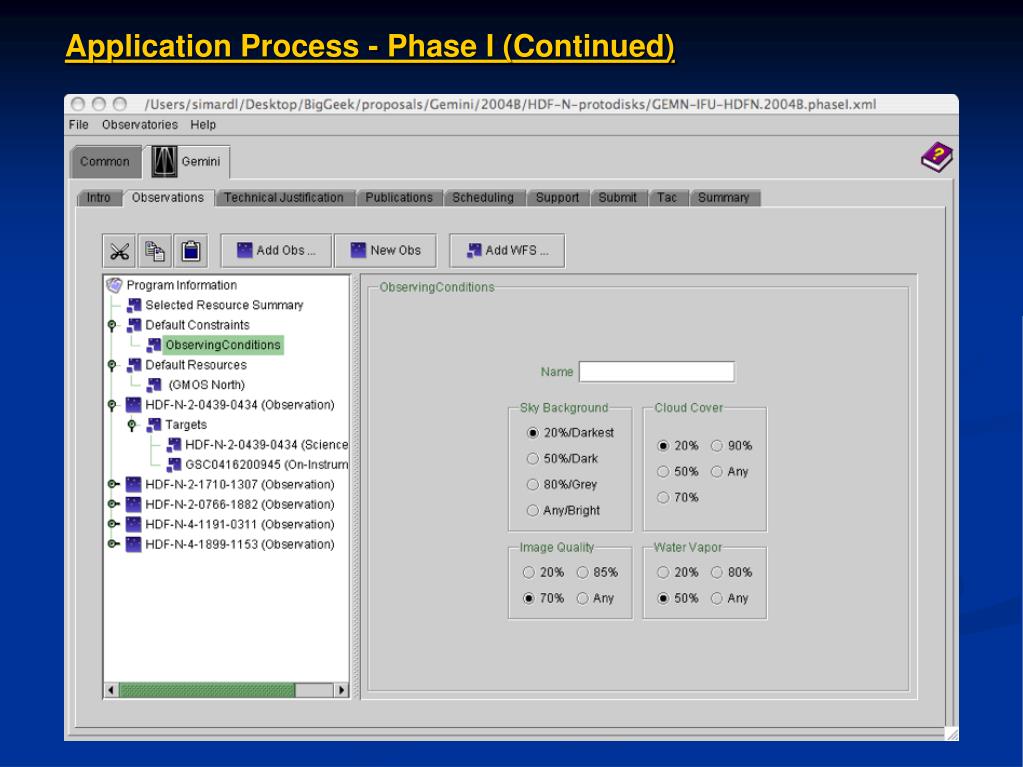
Task: Click HDF-N-2-0766-1882 observation icon
Action: (x=133, y=504)
